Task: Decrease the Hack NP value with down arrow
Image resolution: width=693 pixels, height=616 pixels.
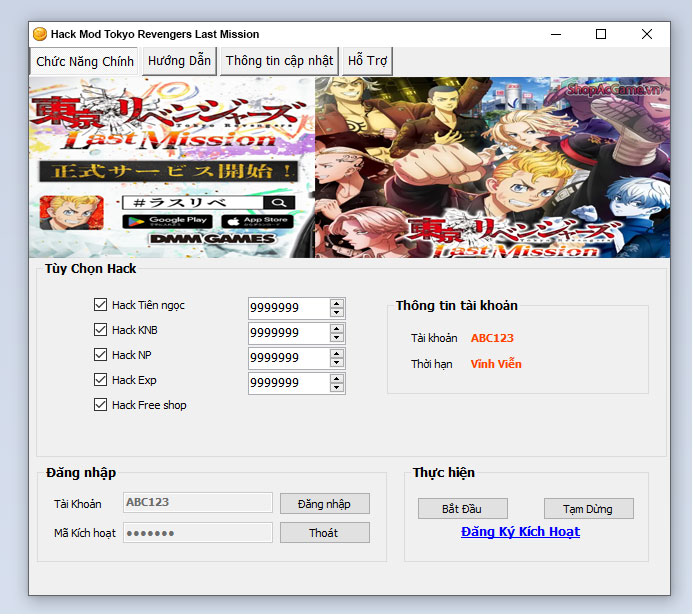Action: [x=337, y=362]
